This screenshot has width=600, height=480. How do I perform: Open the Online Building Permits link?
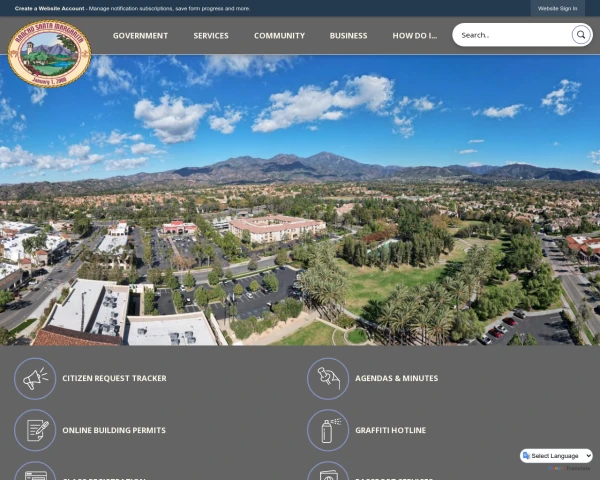coord(114,430)
